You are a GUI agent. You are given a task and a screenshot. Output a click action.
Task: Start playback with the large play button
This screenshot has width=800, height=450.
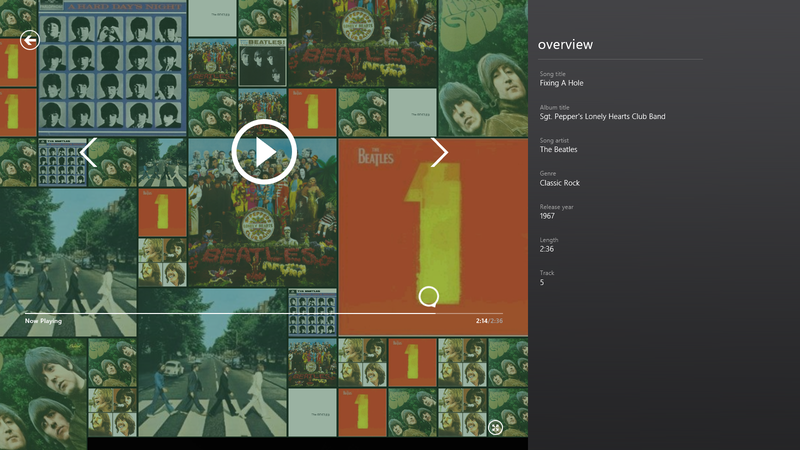264,152
